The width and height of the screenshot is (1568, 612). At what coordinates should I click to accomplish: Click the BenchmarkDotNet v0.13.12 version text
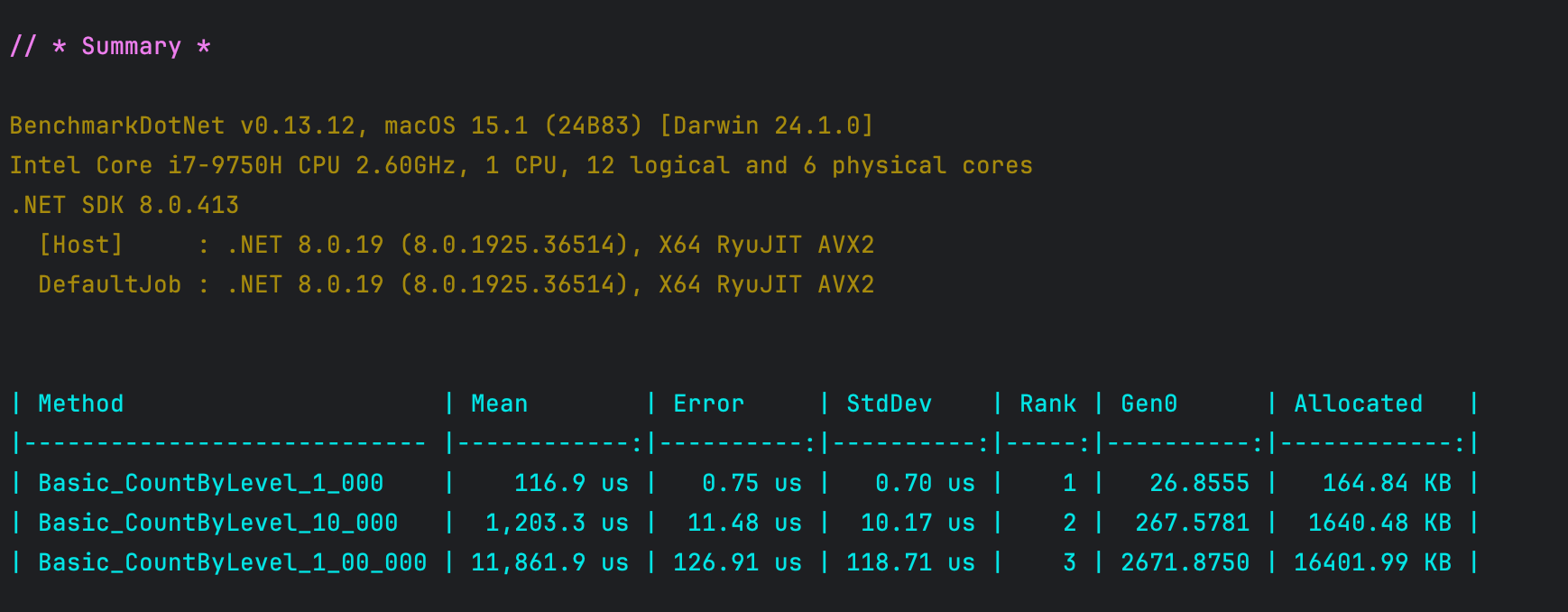(x=182, y=125)
